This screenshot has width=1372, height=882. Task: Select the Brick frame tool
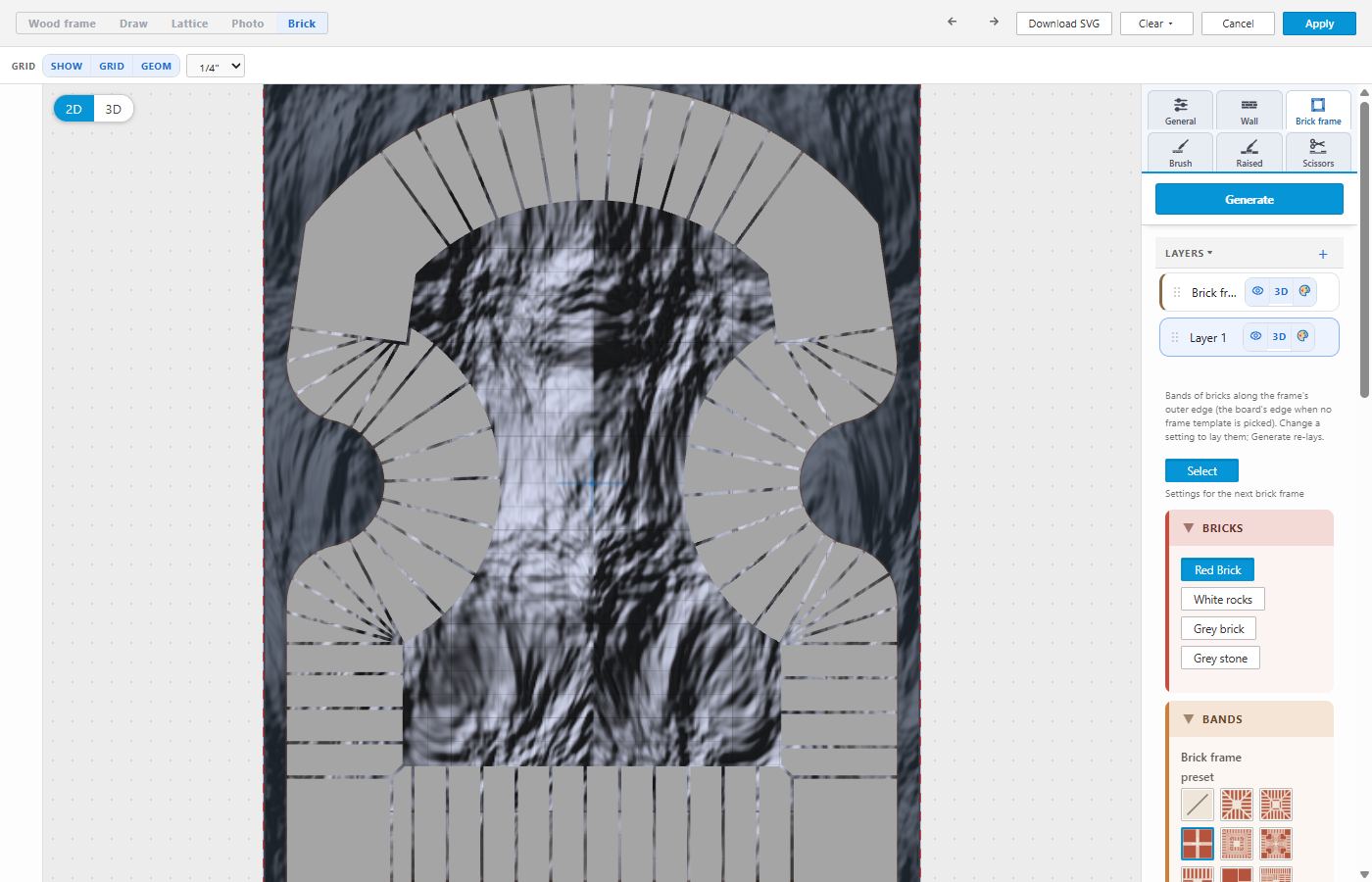coord(1318,111)
